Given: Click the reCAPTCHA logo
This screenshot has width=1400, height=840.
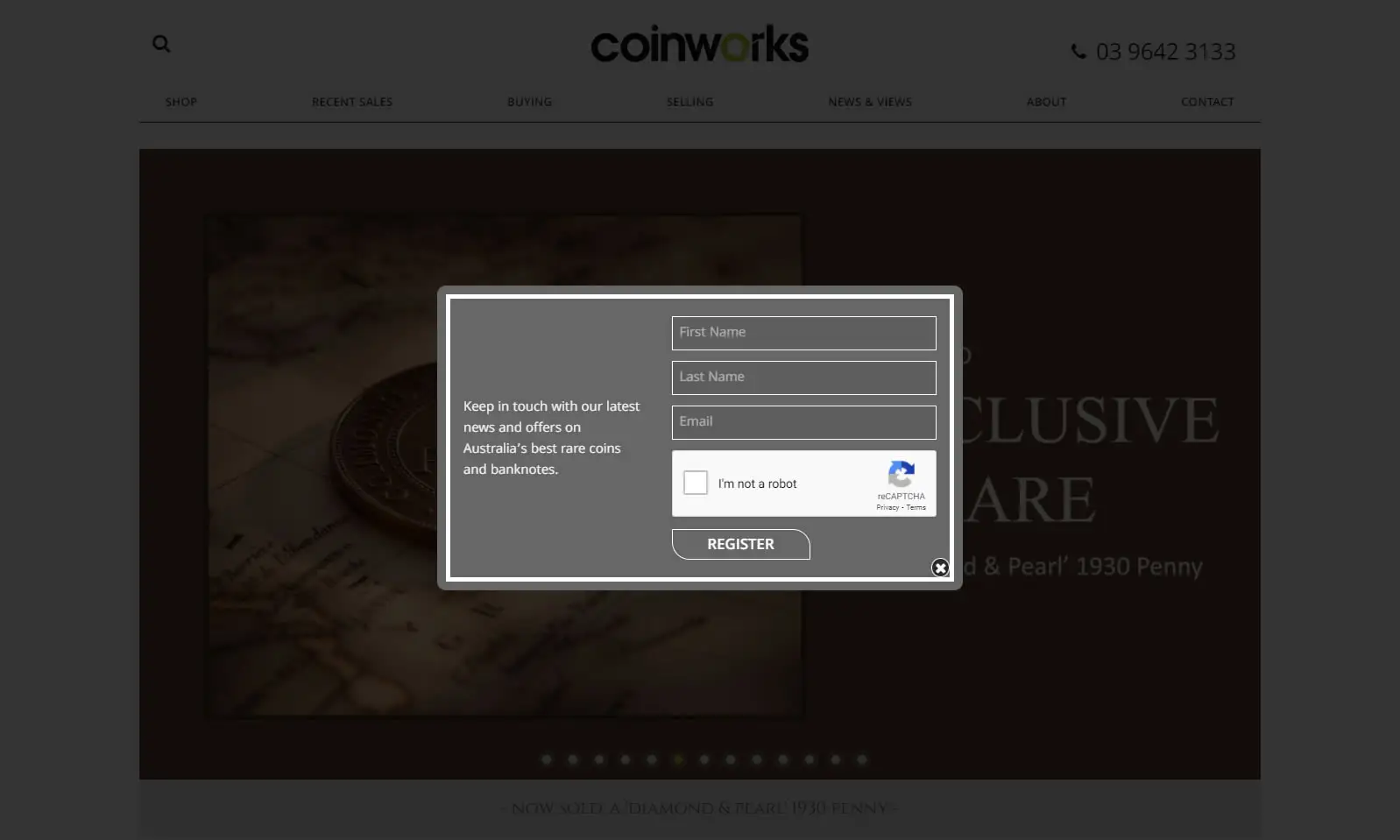Looking at the screenshot, I should click(901, 475).
